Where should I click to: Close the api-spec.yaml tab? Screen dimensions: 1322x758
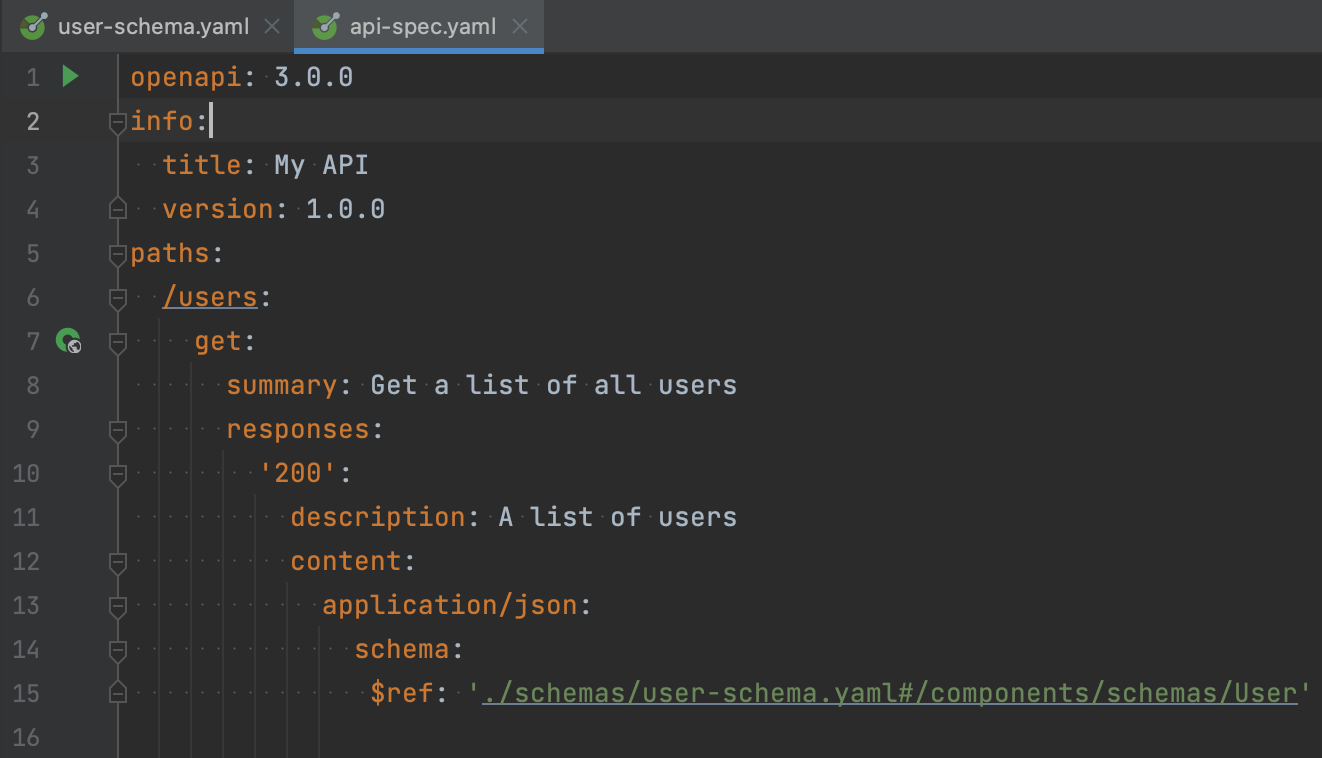point(519,26)
